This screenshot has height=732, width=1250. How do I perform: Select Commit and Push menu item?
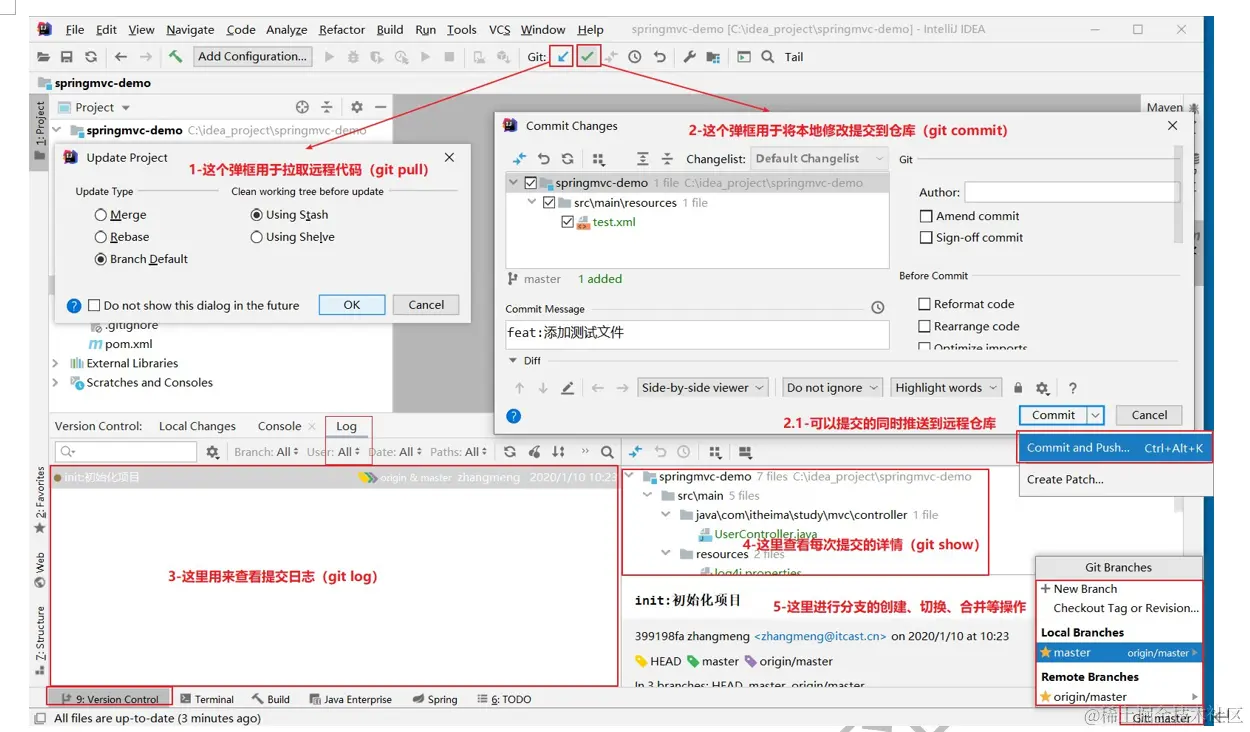coord(1115,448)
